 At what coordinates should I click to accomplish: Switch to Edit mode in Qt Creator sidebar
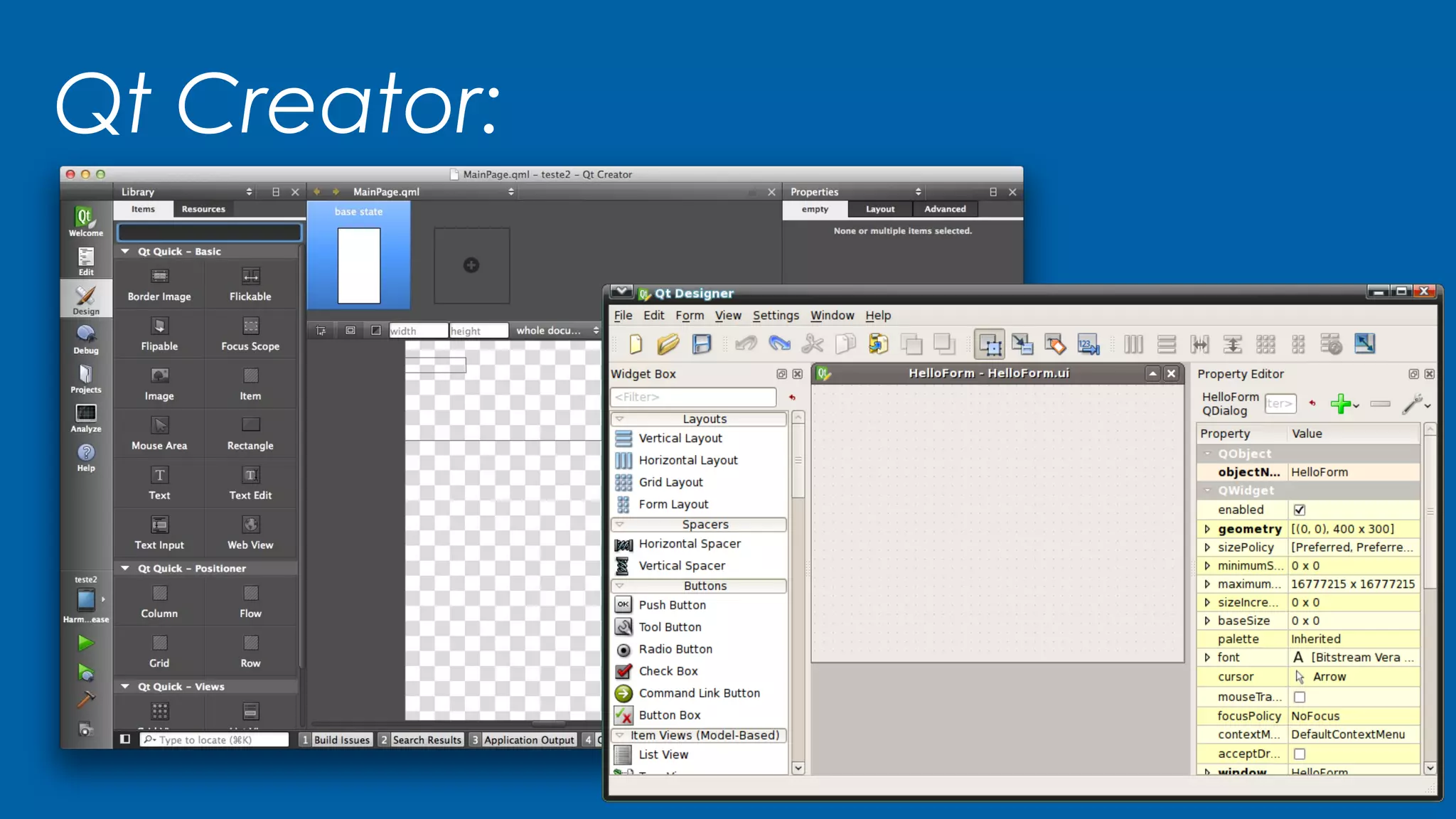86,262
